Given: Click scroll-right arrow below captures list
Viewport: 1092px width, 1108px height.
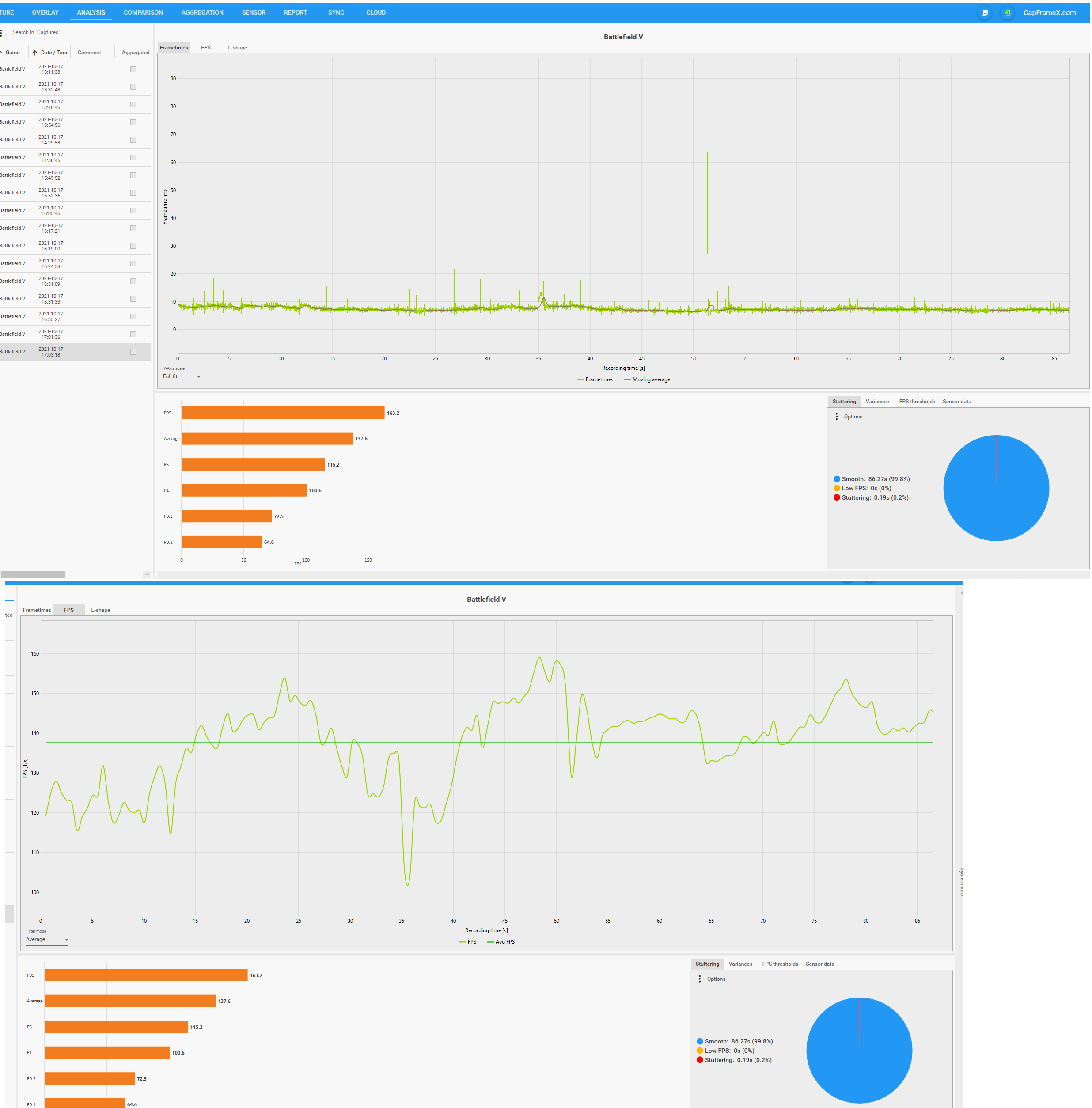Looking at the screenshot, I should tap(147, 574).
